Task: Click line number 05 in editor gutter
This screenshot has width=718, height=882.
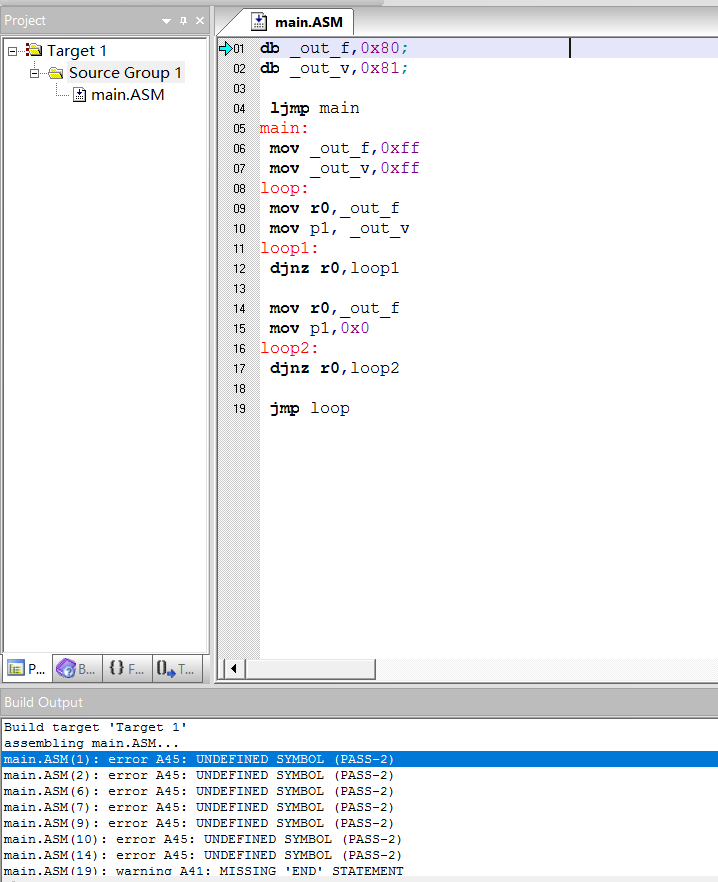Action: [x=239, y=129]
